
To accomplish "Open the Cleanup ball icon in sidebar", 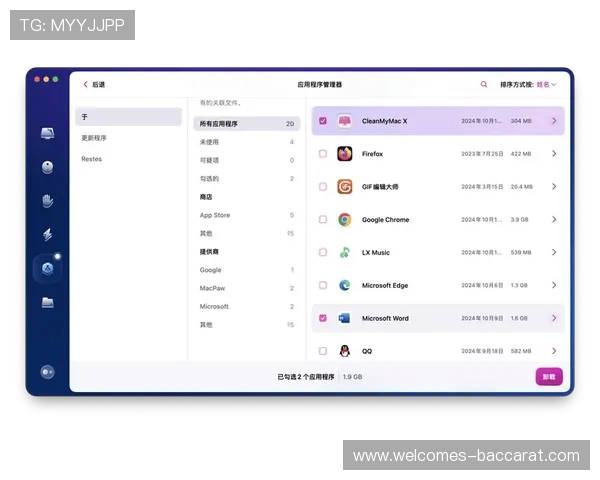I will (47, 167).
